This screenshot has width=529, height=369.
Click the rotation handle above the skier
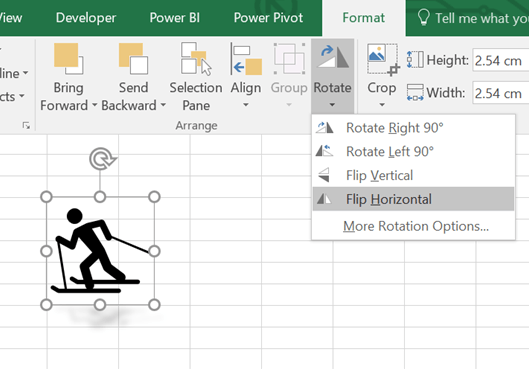103,159
